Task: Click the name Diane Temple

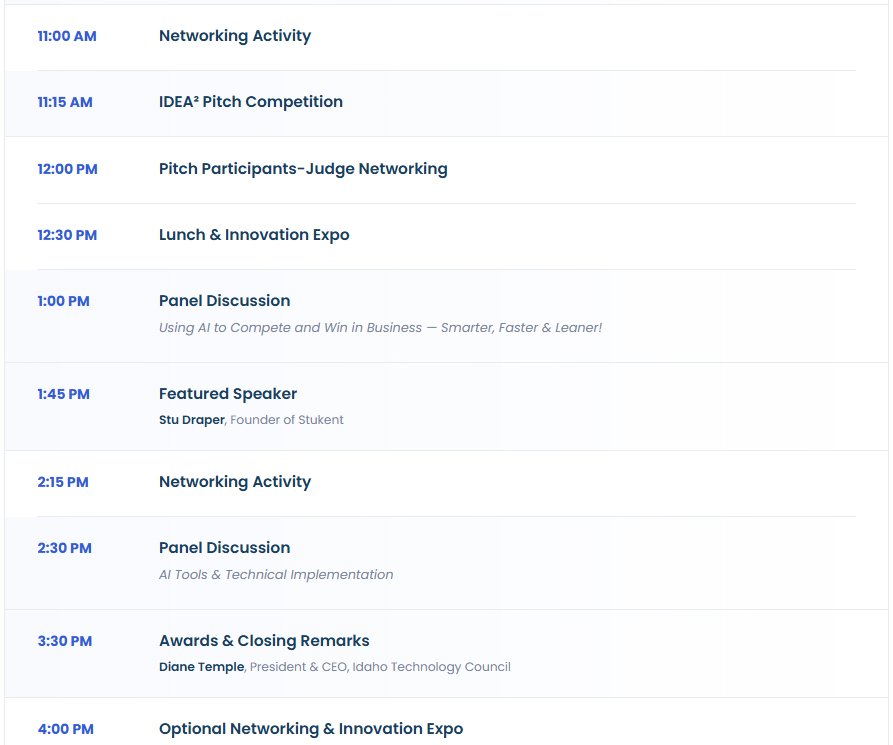Action: click(x=201, y=667)
